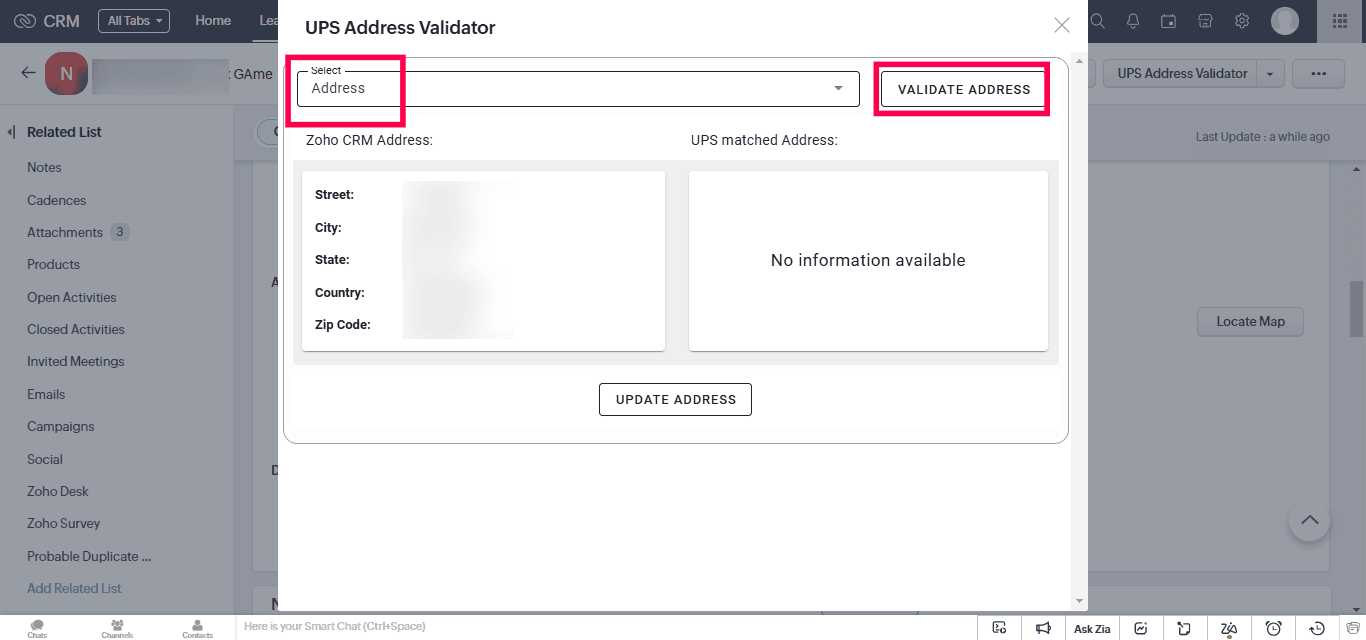
Task: Open the apps grid launcher
Action: click(x=1340, y=21)
